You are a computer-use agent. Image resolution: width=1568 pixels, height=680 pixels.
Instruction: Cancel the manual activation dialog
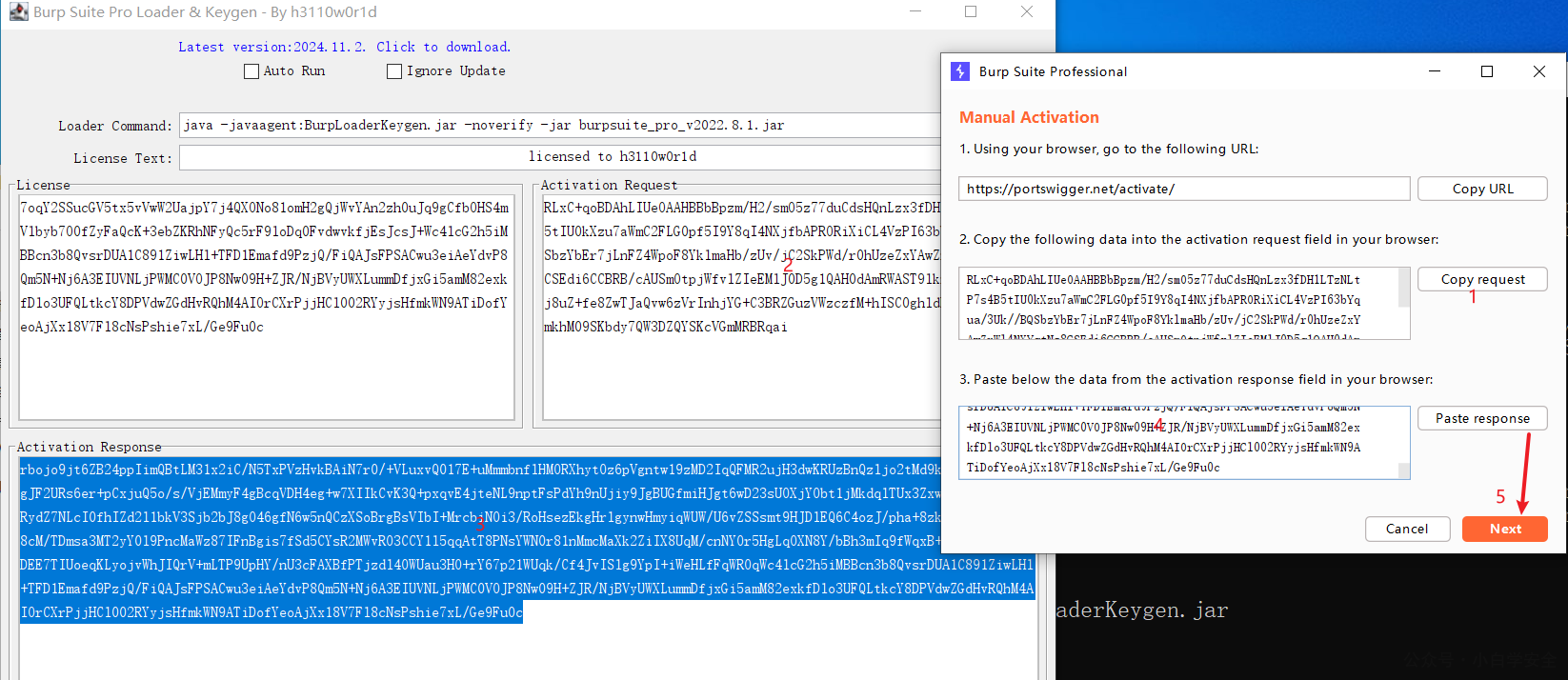tap(1407, 529)
